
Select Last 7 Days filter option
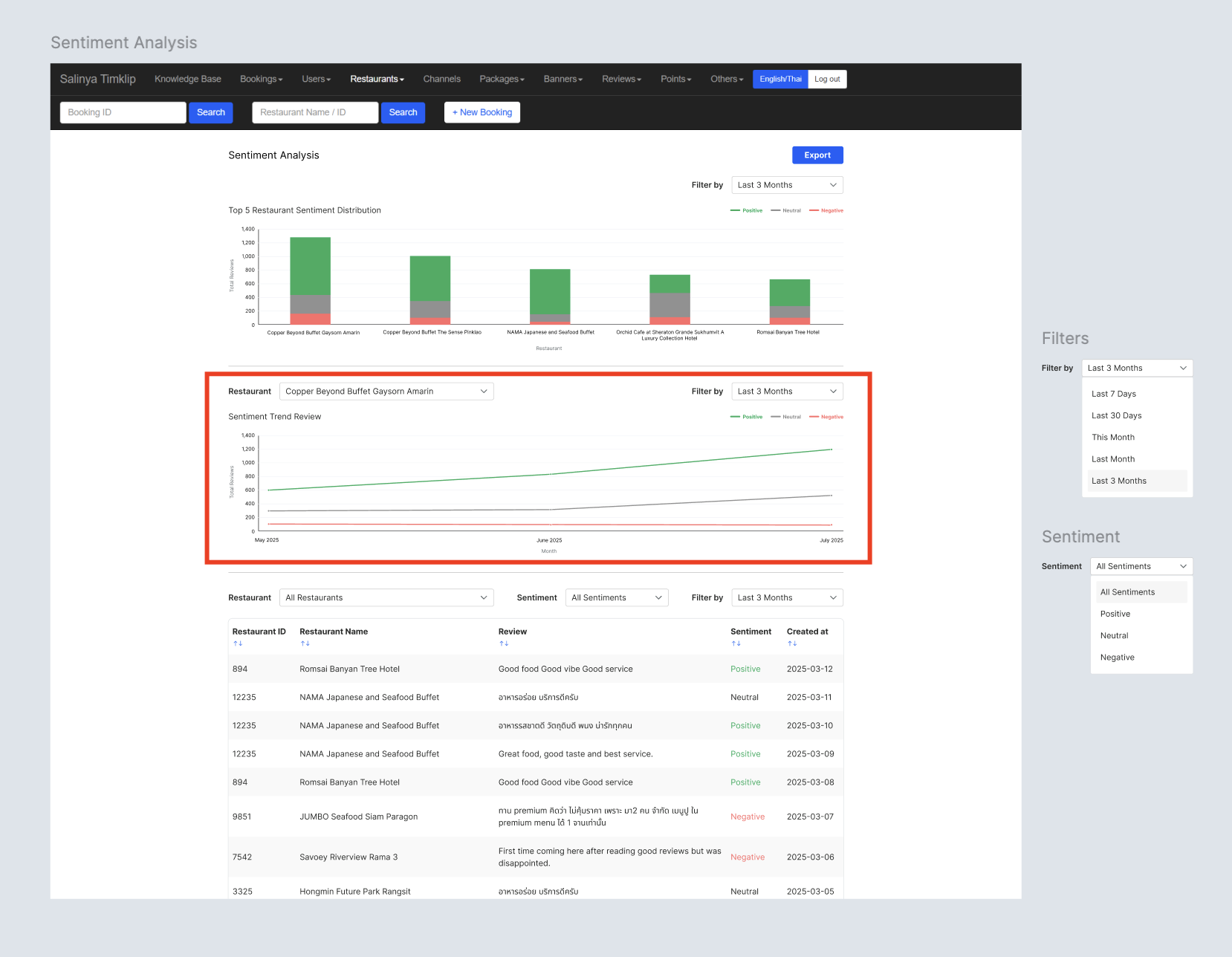(1113, 394)
